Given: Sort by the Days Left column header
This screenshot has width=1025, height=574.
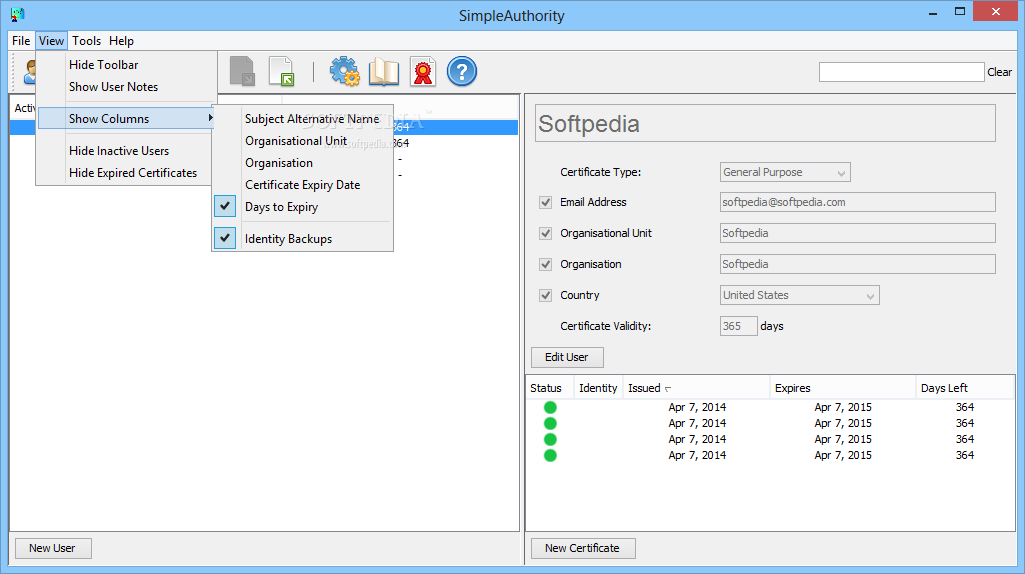Looking at the screenshot, I should coord(965,388).
